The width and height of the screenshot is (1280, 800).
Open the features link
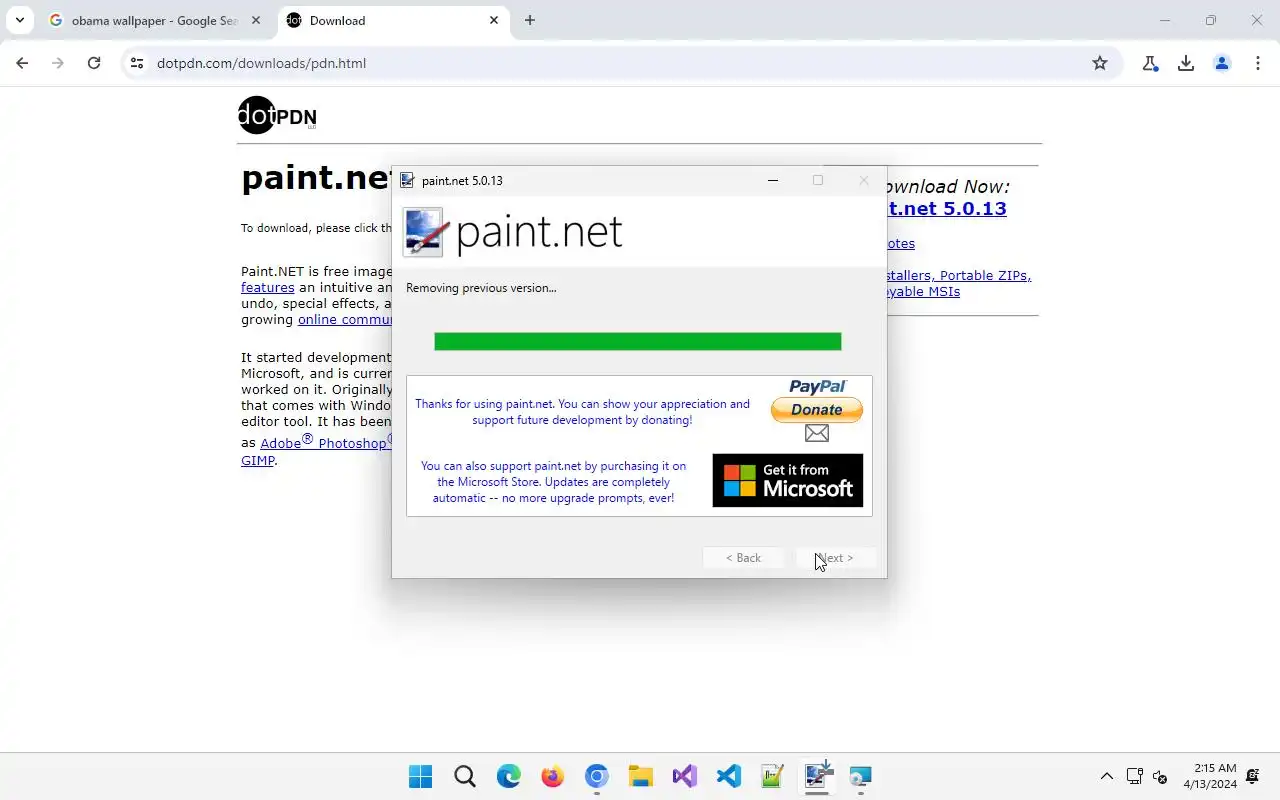267,287
